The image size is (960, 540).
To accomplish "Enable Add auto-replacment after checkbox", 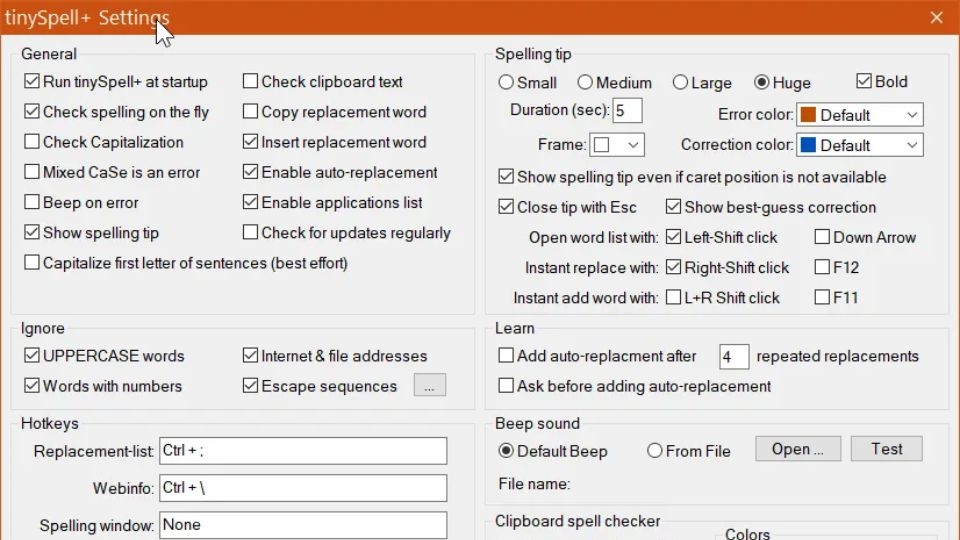I will (506, 355).
